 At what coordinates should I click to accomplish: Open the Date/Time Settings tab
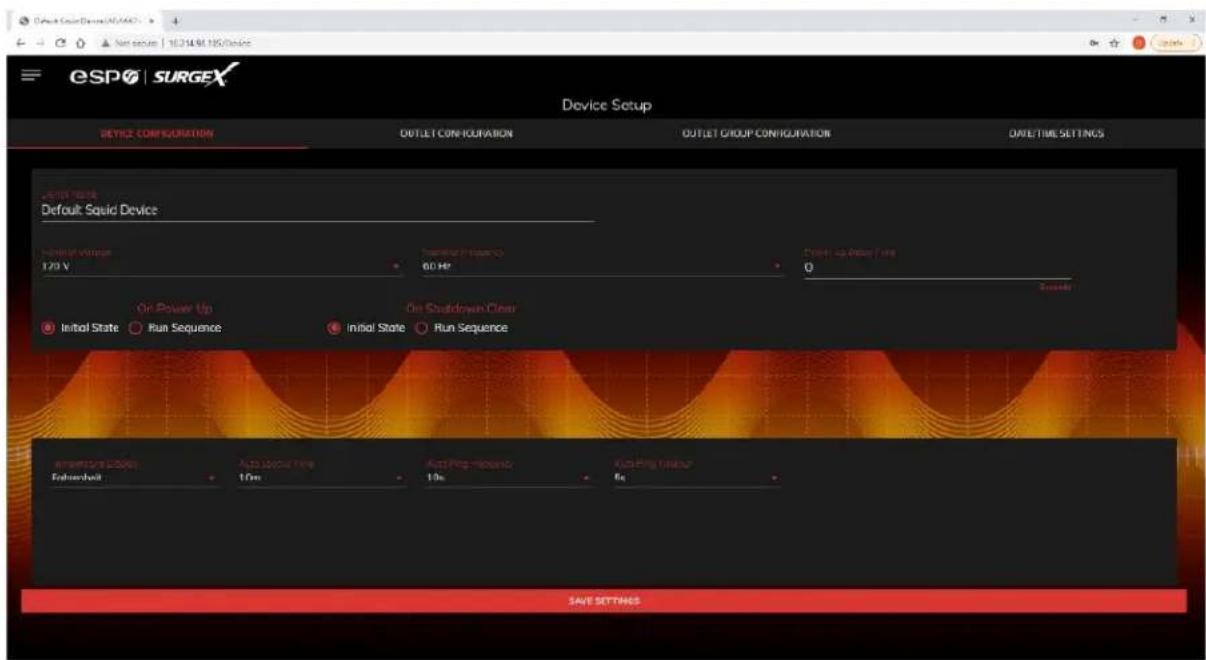(x=1056, y=133)
